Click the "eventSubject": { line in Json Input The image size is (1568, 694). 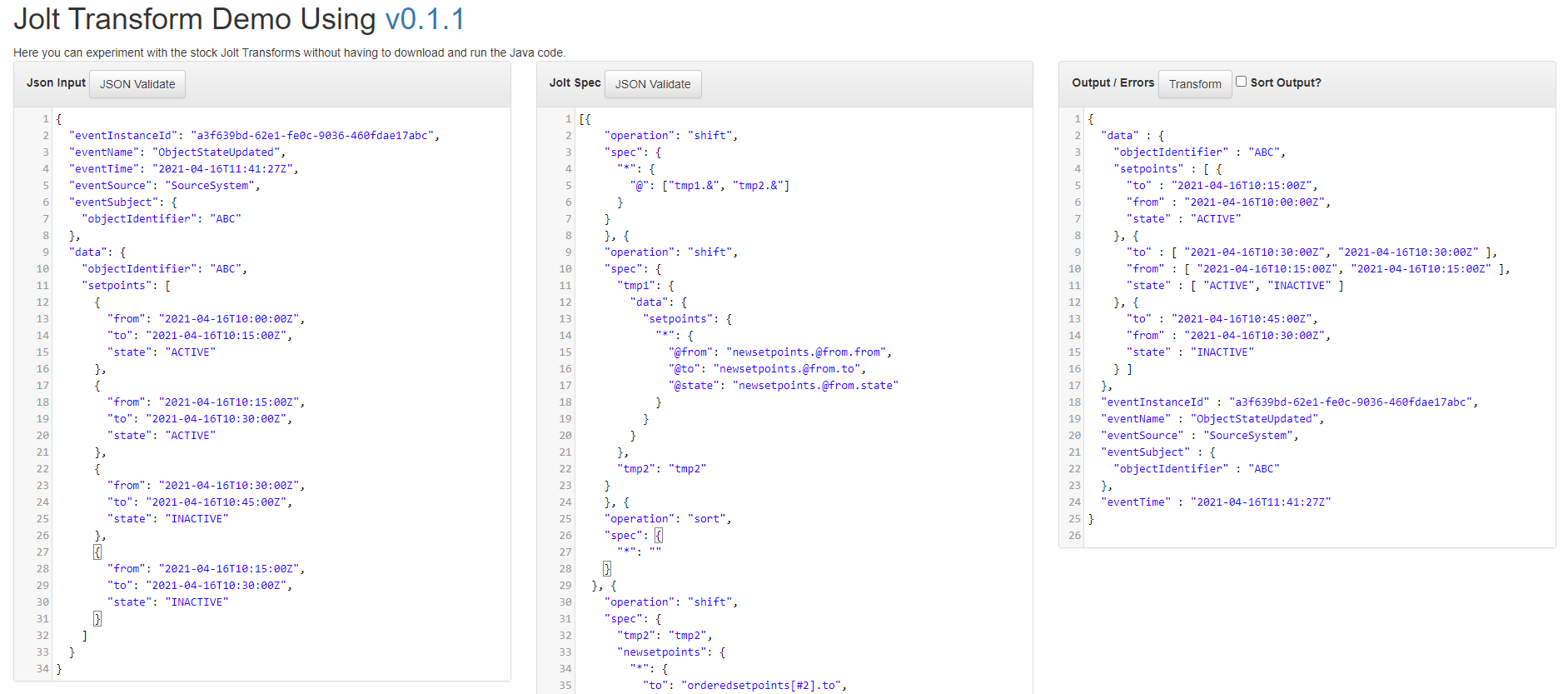(x=123, y=202)
